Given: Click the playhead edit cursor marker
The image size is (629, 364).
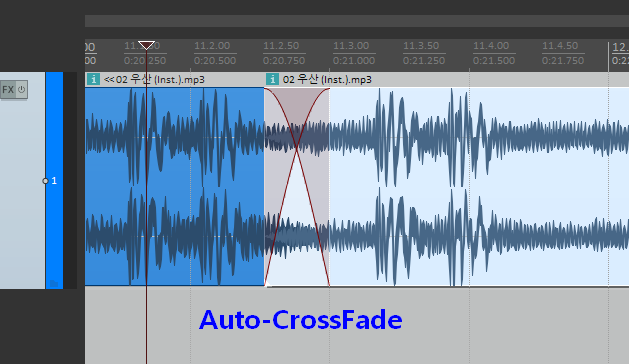Looking at the screenshot, I should pyautogui.click(x=146, y=45).
